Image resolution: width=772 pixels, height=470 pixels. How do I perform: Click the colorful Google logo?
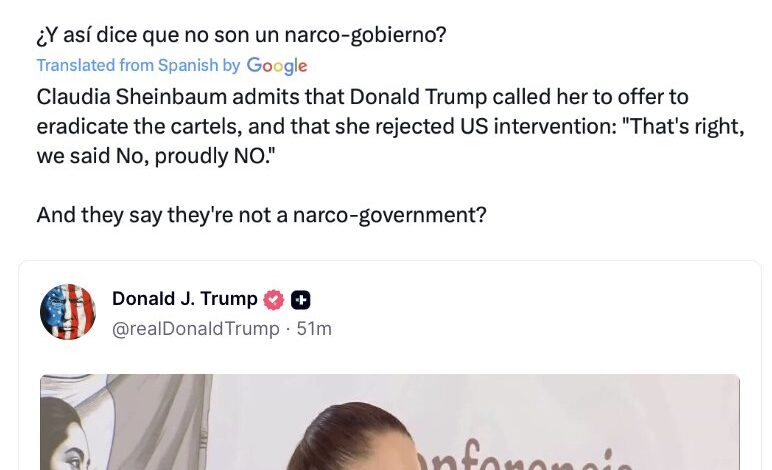coord(277,66)
